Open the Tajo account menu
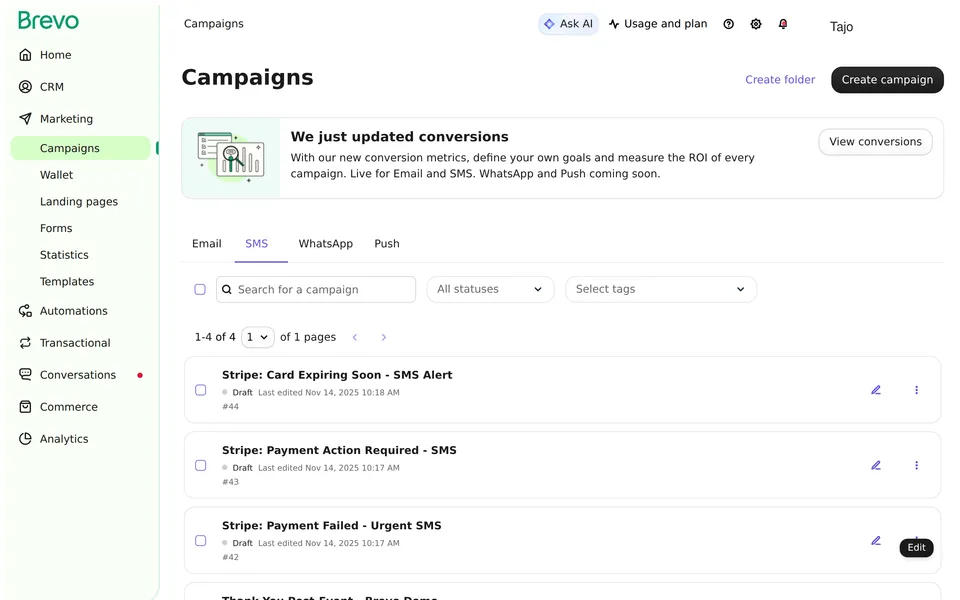The width and height of the screenshot is (960, 600). tap(841, 27)
